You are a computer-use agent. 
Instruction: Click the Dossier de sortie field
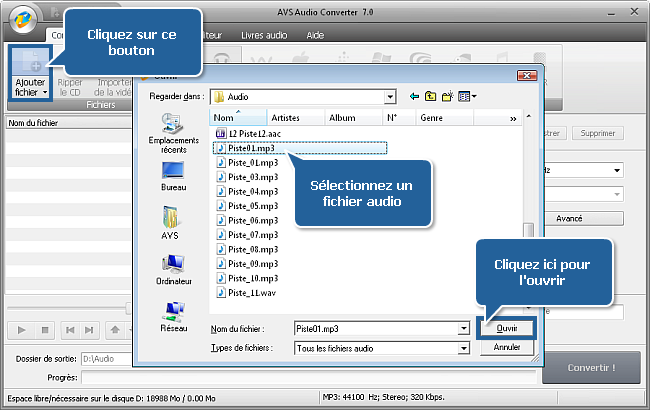(107, 359)
